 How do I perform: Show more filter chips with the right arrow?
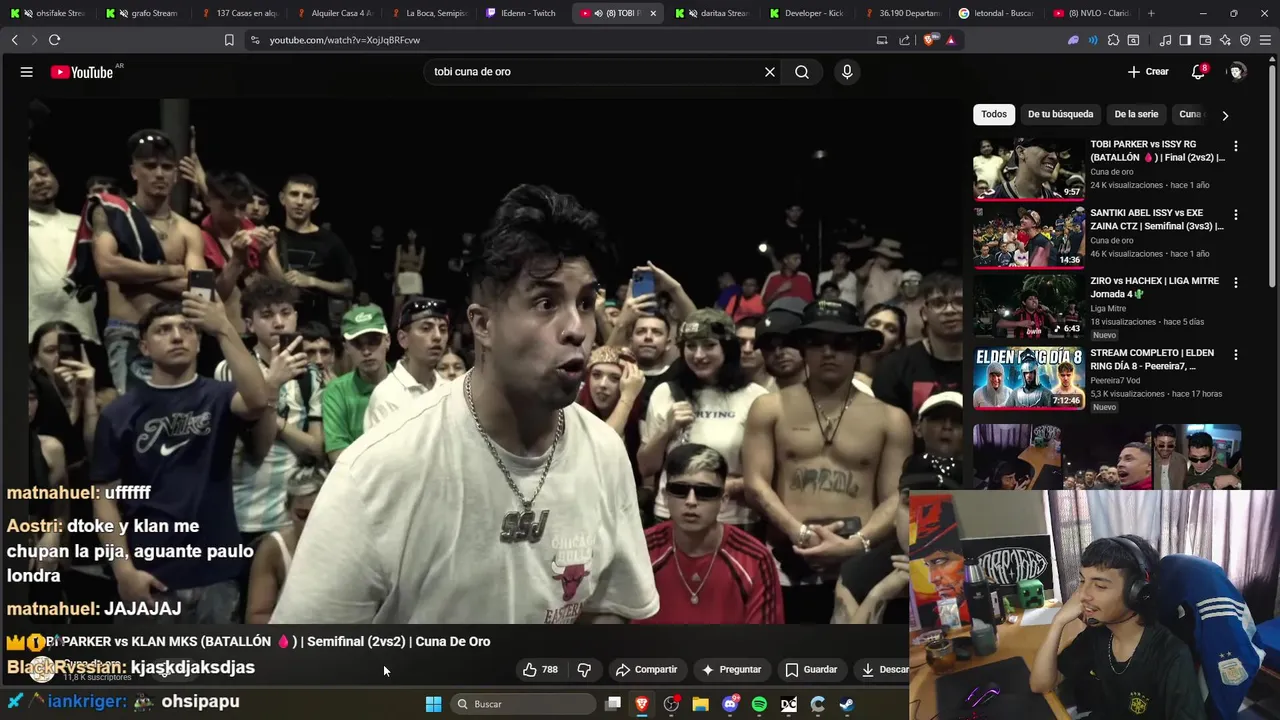1225,115
